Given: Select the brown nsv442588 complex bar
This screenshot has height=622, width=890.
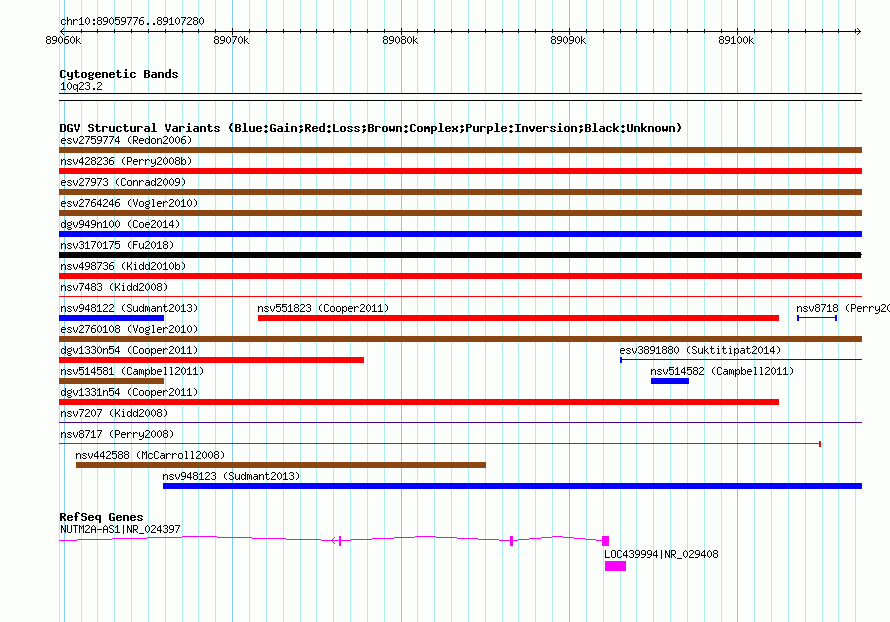Looking at the screenshot, I should [x=281, y=465].
